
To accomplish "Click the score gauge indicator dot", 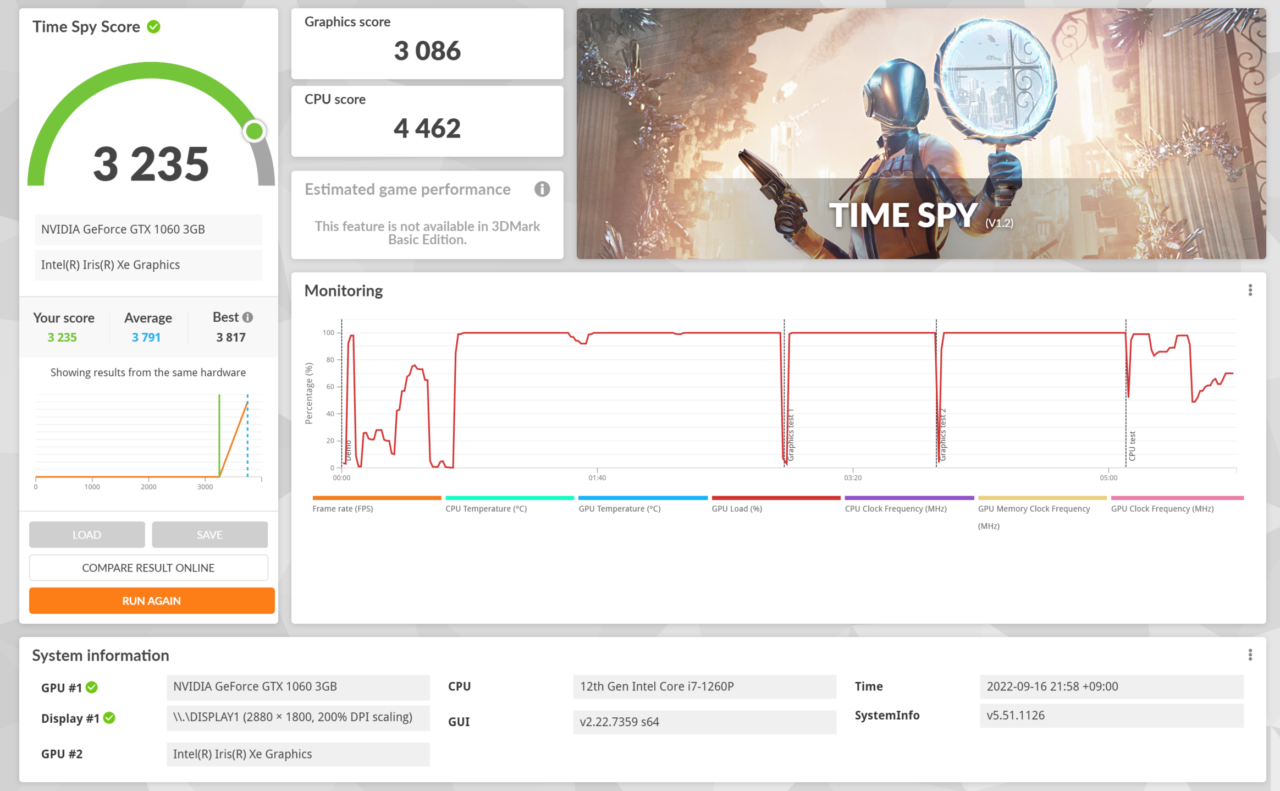I will 255,131.
